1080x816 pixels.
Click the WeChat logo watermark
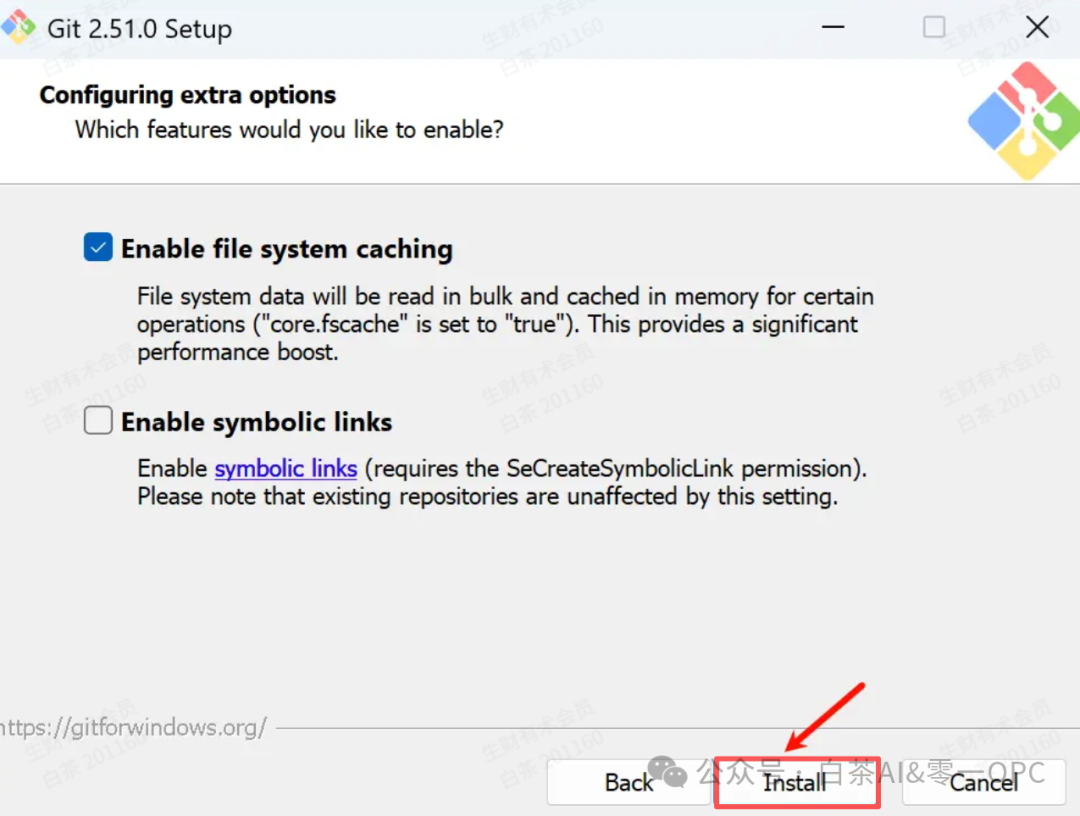[667, 772]
